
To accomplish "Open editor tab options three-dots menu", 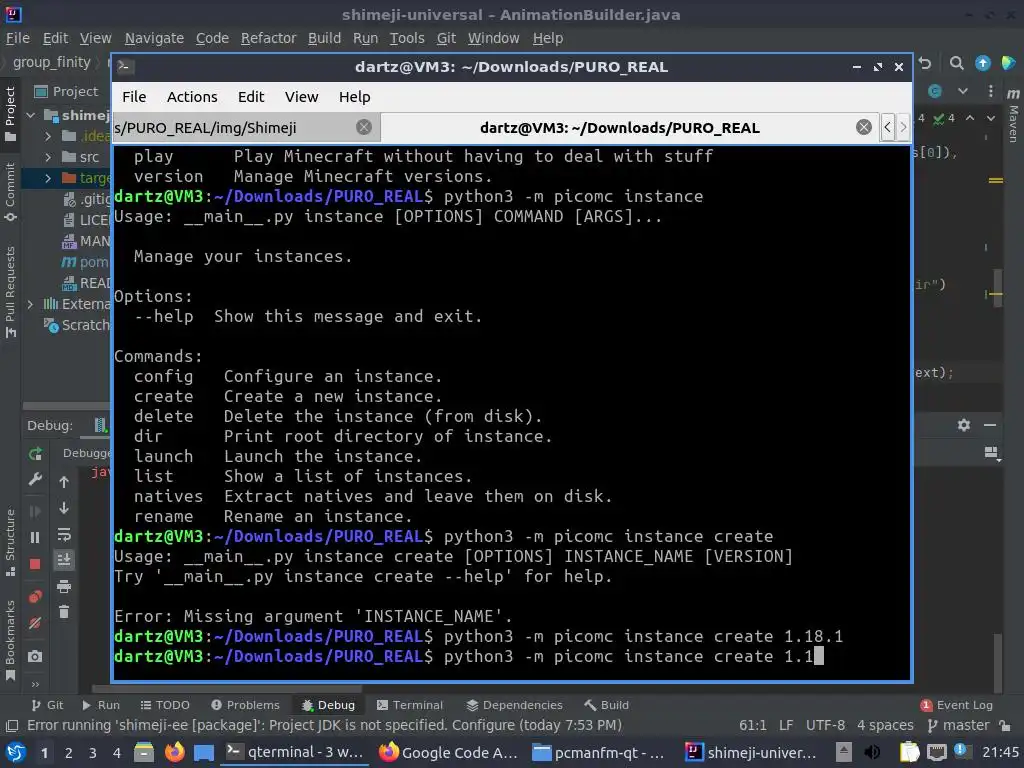I will 991,91.
